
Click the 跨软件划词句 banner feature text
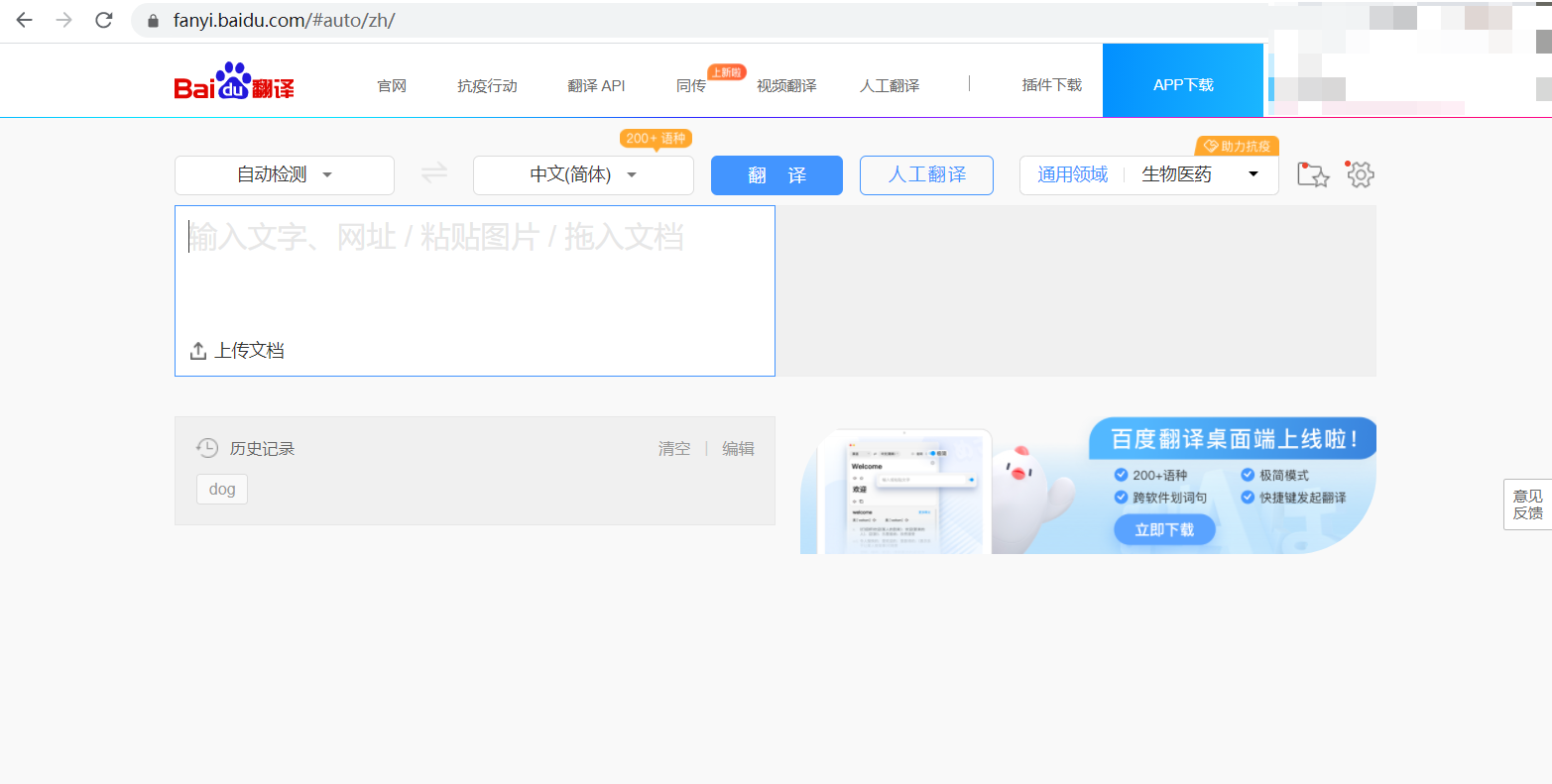pos(1170,498)
